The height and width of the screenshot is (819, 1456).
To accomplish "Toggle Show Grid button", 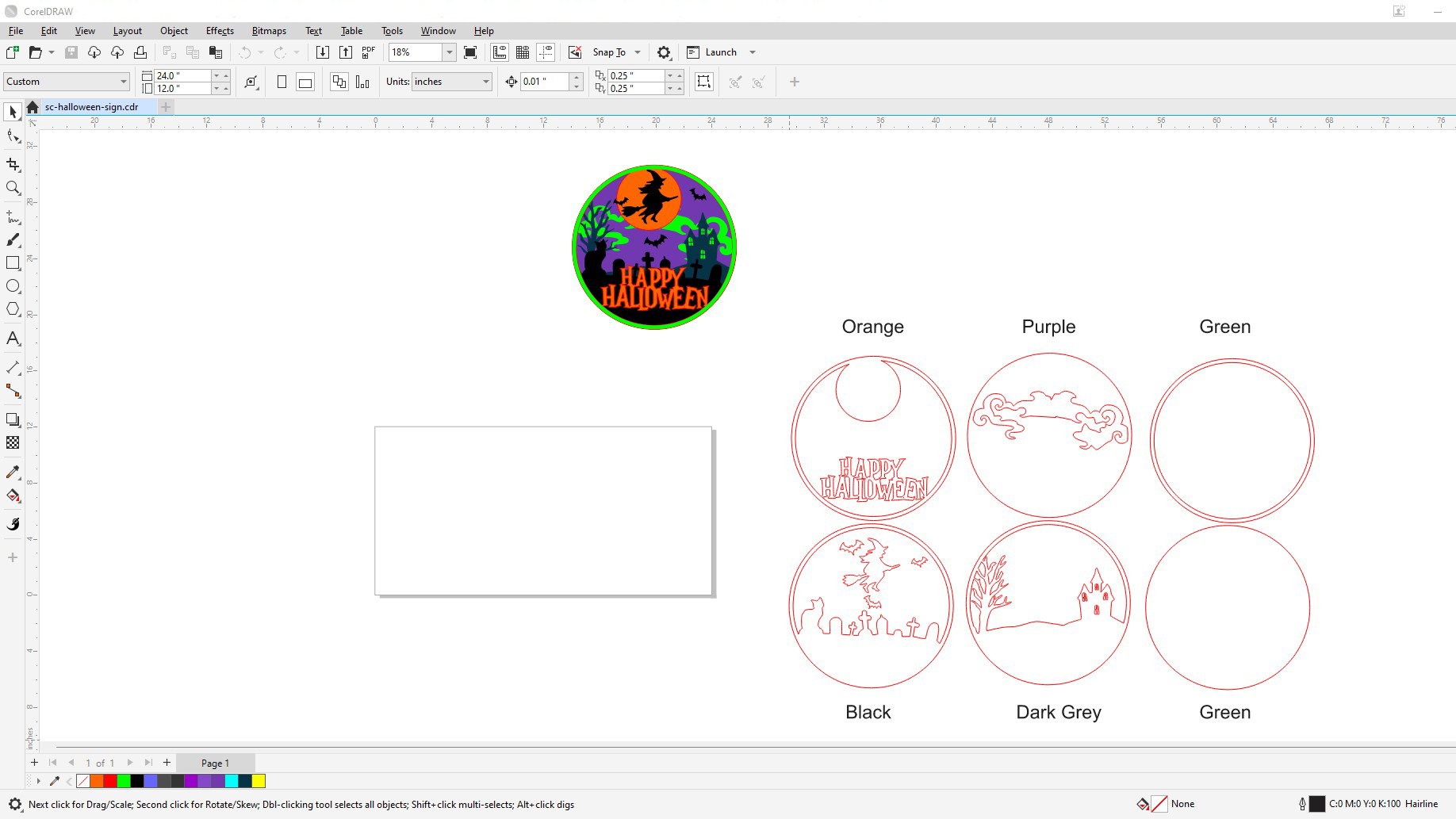I will (x=523, y=52).
